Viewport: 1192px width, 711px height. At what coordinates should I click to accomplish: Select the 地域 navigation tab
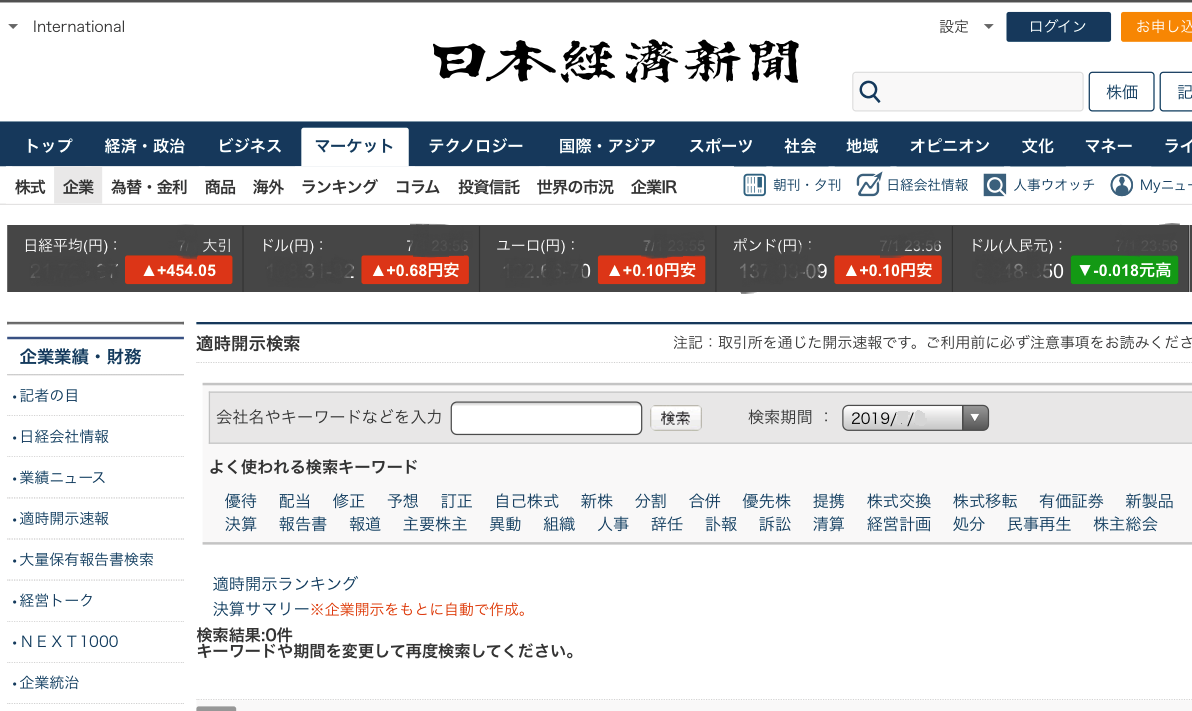tap(862, 146)
